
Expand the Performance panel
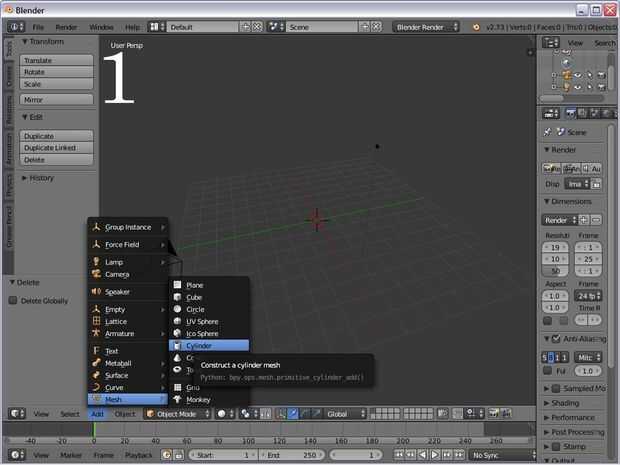[x=569, y=418]
